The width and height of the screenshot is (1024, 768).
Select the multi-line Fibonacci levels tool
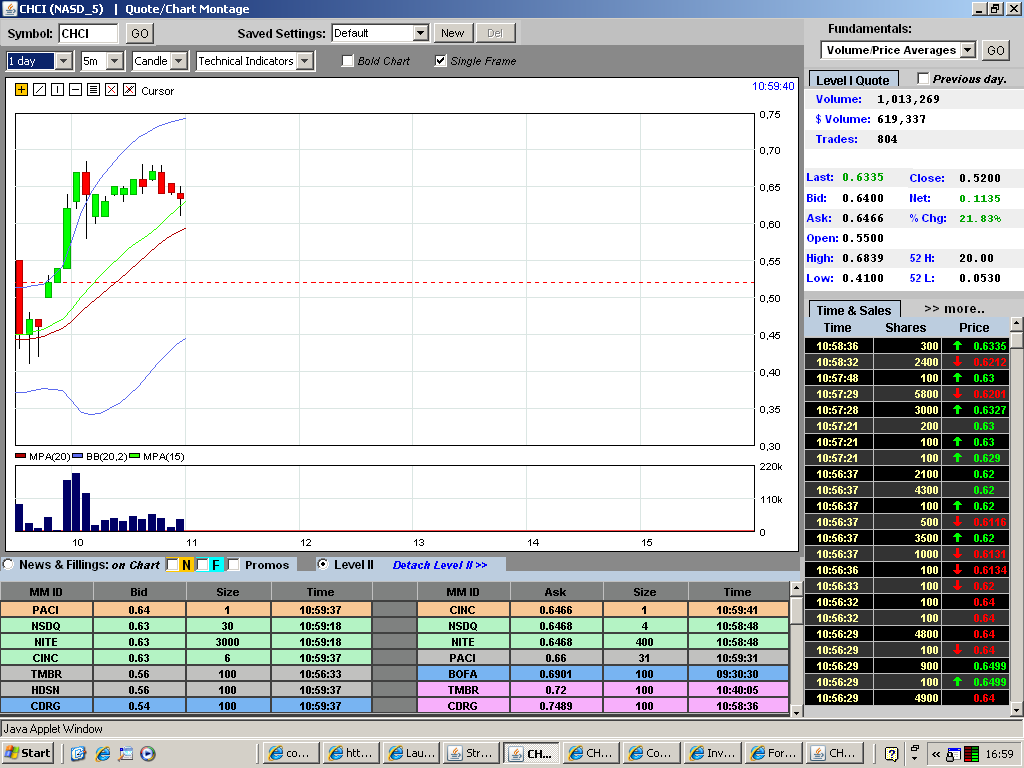click(x=93, y=90)
